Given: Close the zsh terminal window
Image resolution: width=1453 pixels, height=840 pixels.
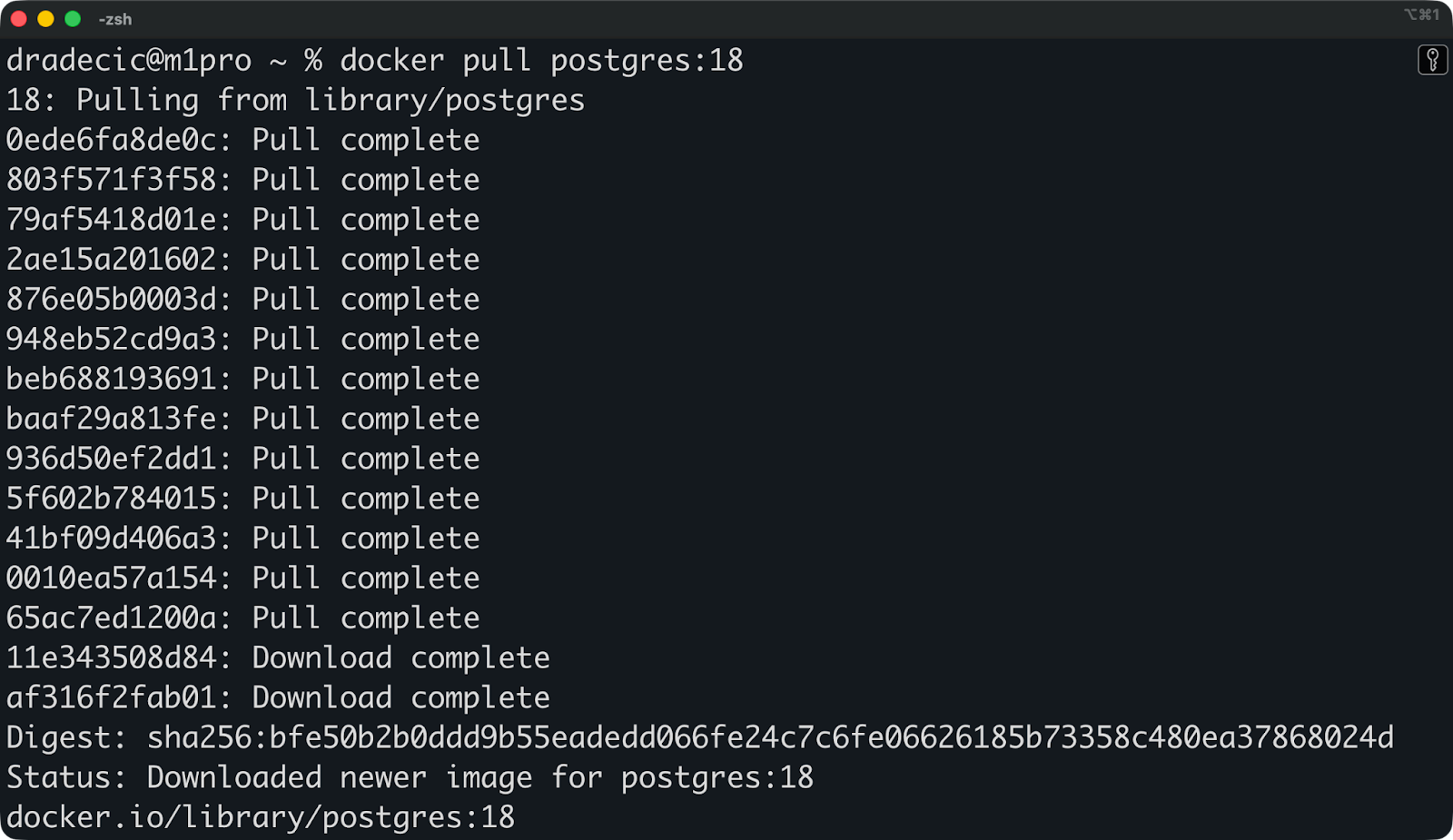Looking at the screenshot, I should click(19, 19).
